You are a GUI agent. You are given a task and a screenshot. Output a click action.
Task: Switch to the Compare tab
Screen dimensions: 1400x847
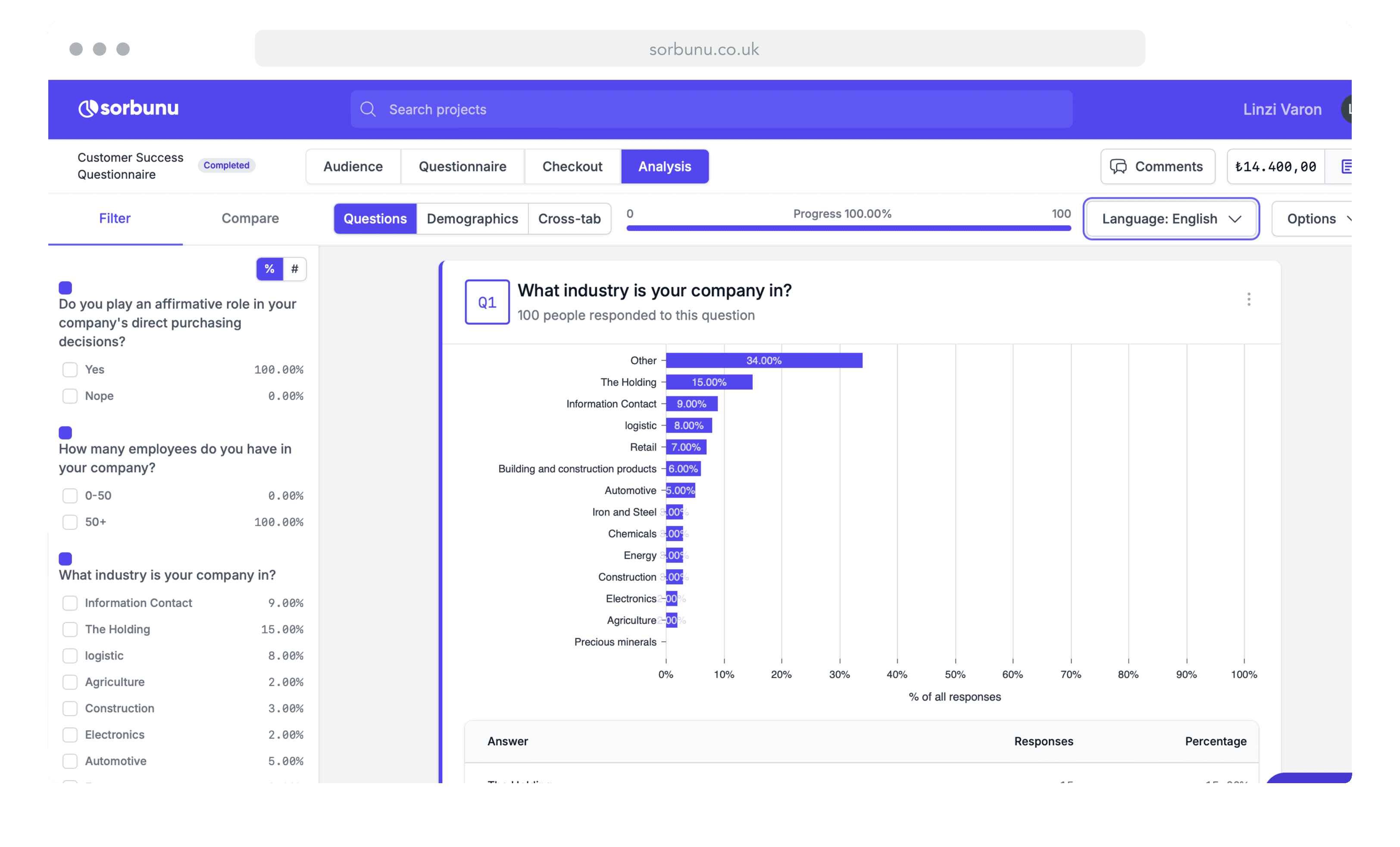coord(250,218)
